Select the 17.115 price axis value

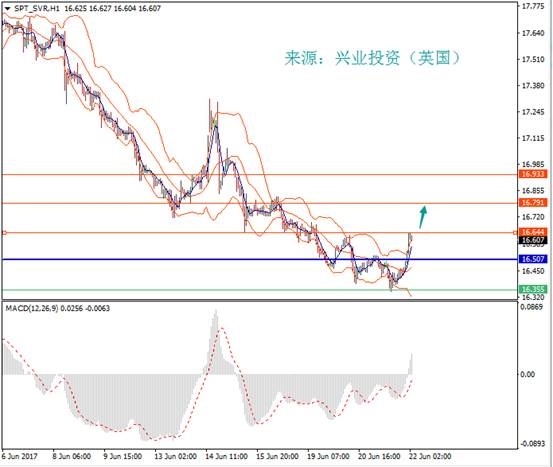tap(533, 138)
